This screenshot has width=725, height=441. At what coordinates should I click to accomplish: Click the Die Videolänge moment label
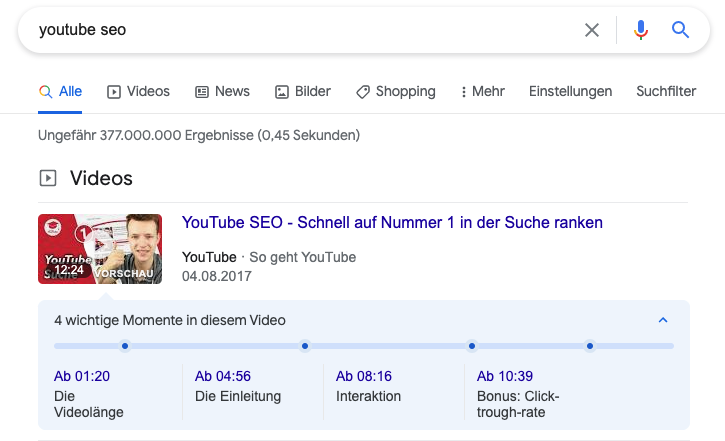[89, 404]
